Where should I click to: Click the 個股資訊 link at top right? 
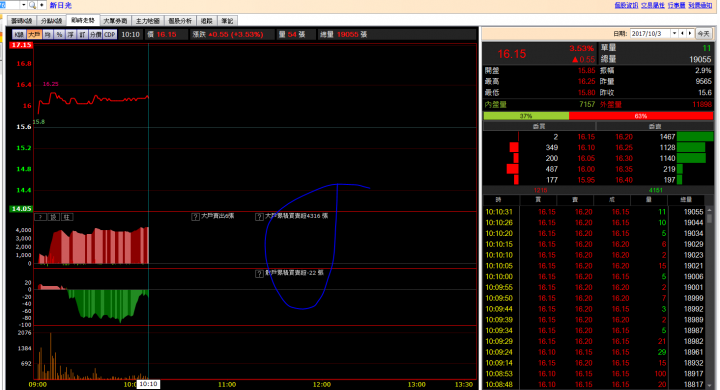click(626, 5)
